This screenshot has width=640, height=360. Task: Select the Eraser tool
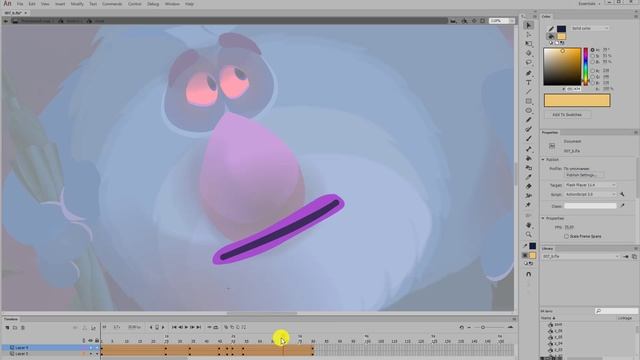click(x=529, y=186)
